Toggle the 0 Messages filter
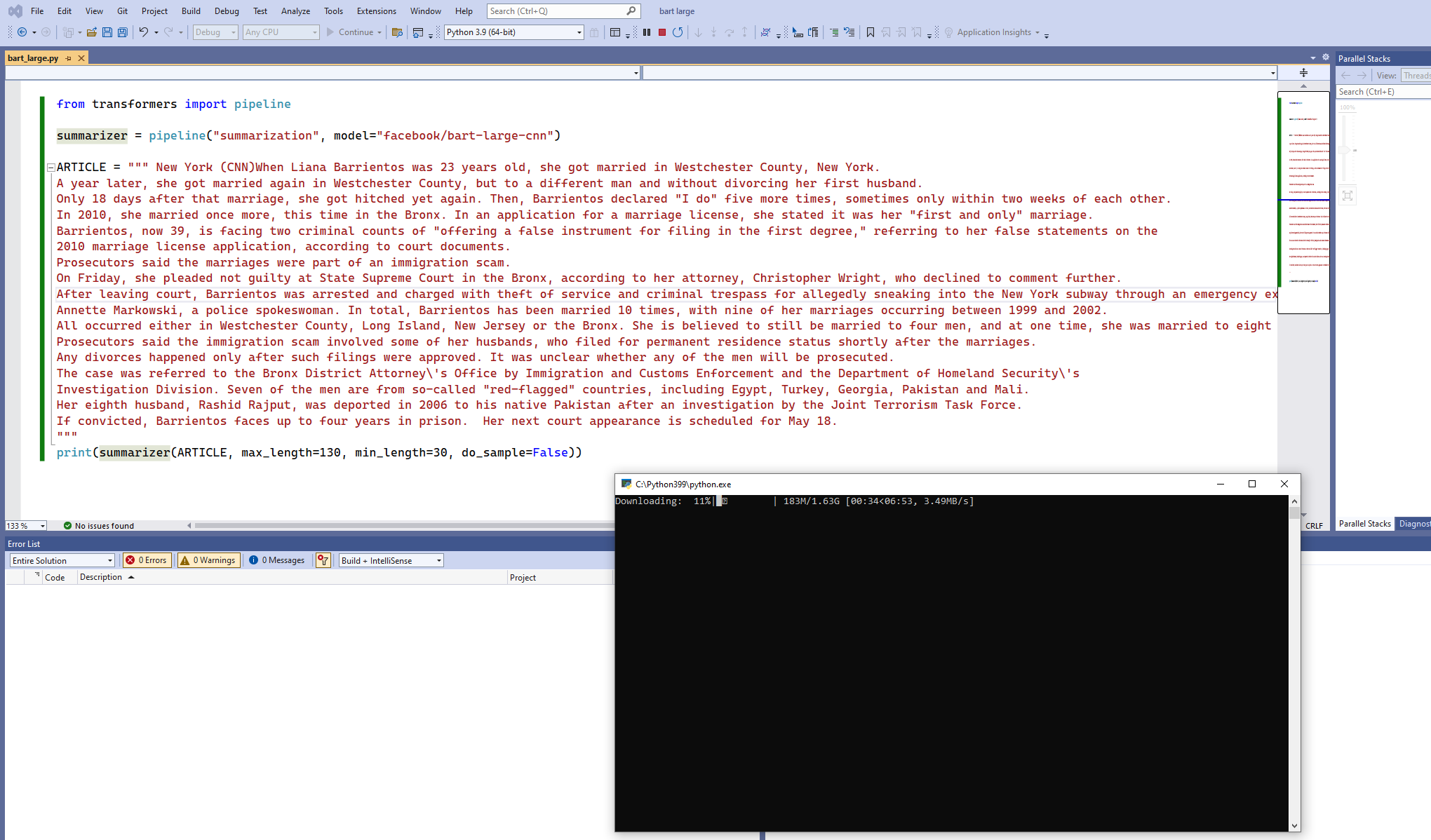Screen dimensions: 1431x840 277,560
